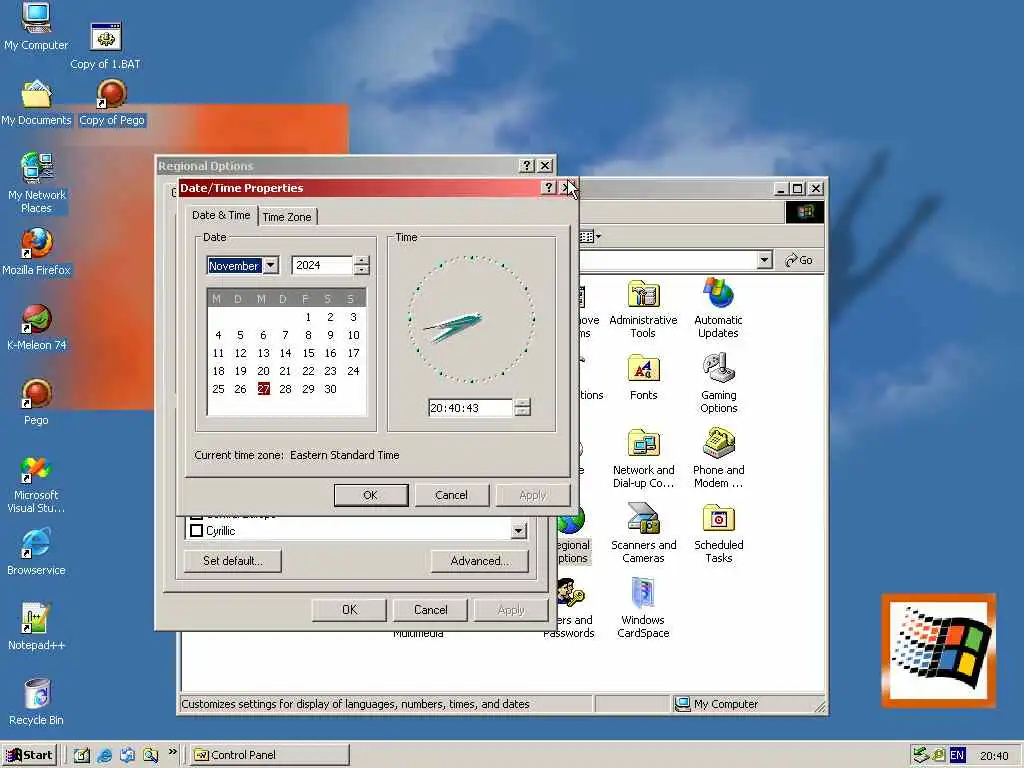Select day 28 in the calendar
The image size is (1024, 768).
[x=285, y=389]
